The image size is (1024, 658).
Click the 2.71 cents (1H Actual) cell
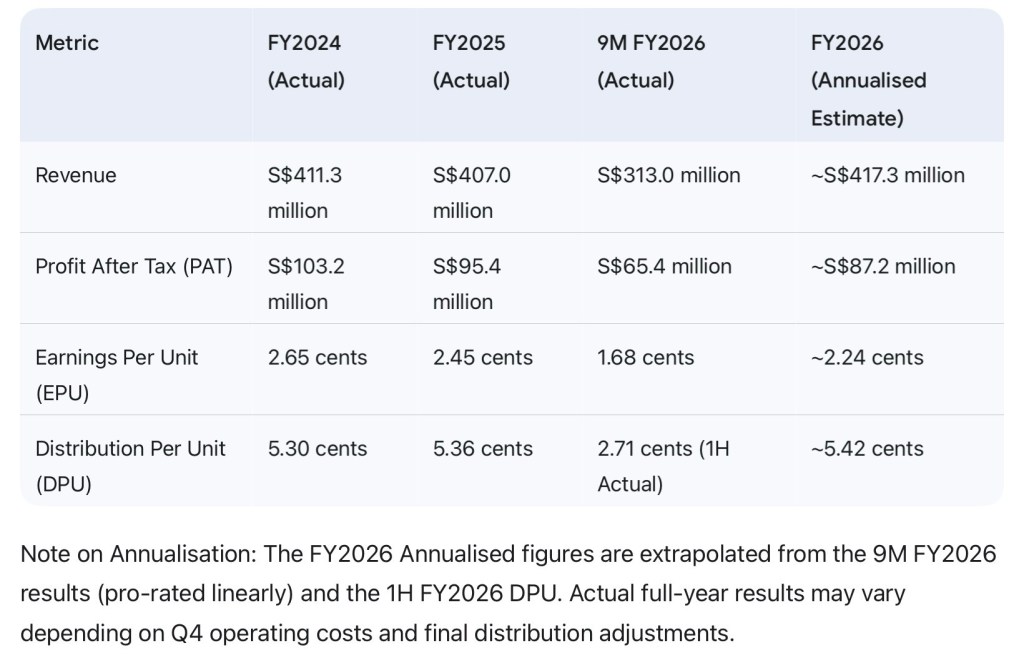(663, 466)
